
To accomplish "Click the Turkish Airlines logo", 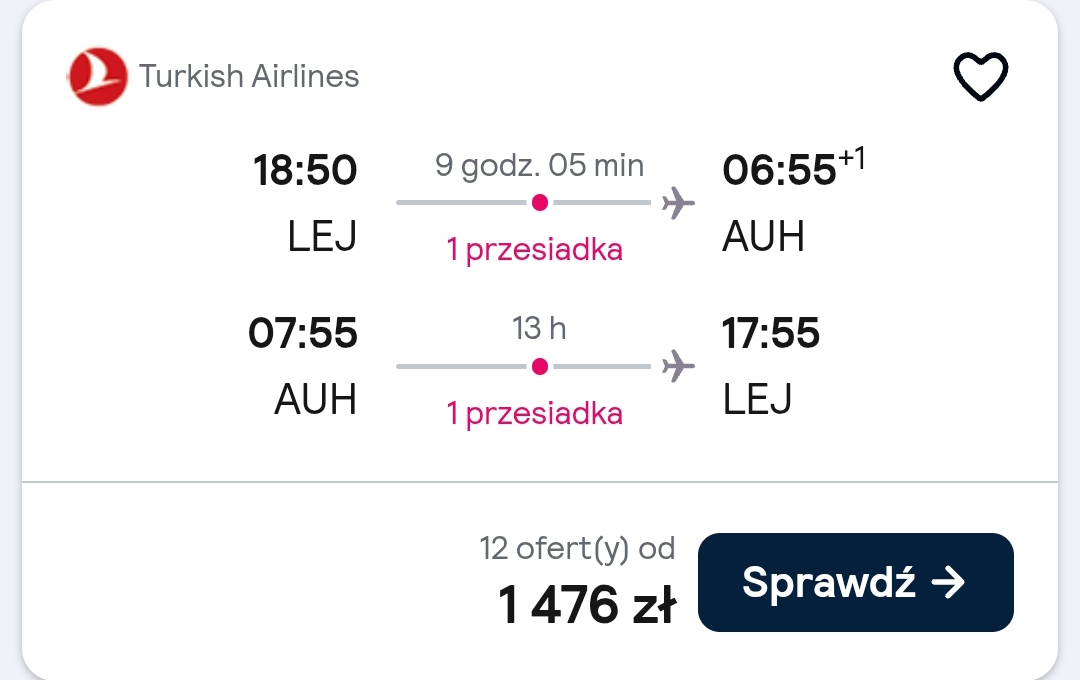I will (x=97, y=76).
